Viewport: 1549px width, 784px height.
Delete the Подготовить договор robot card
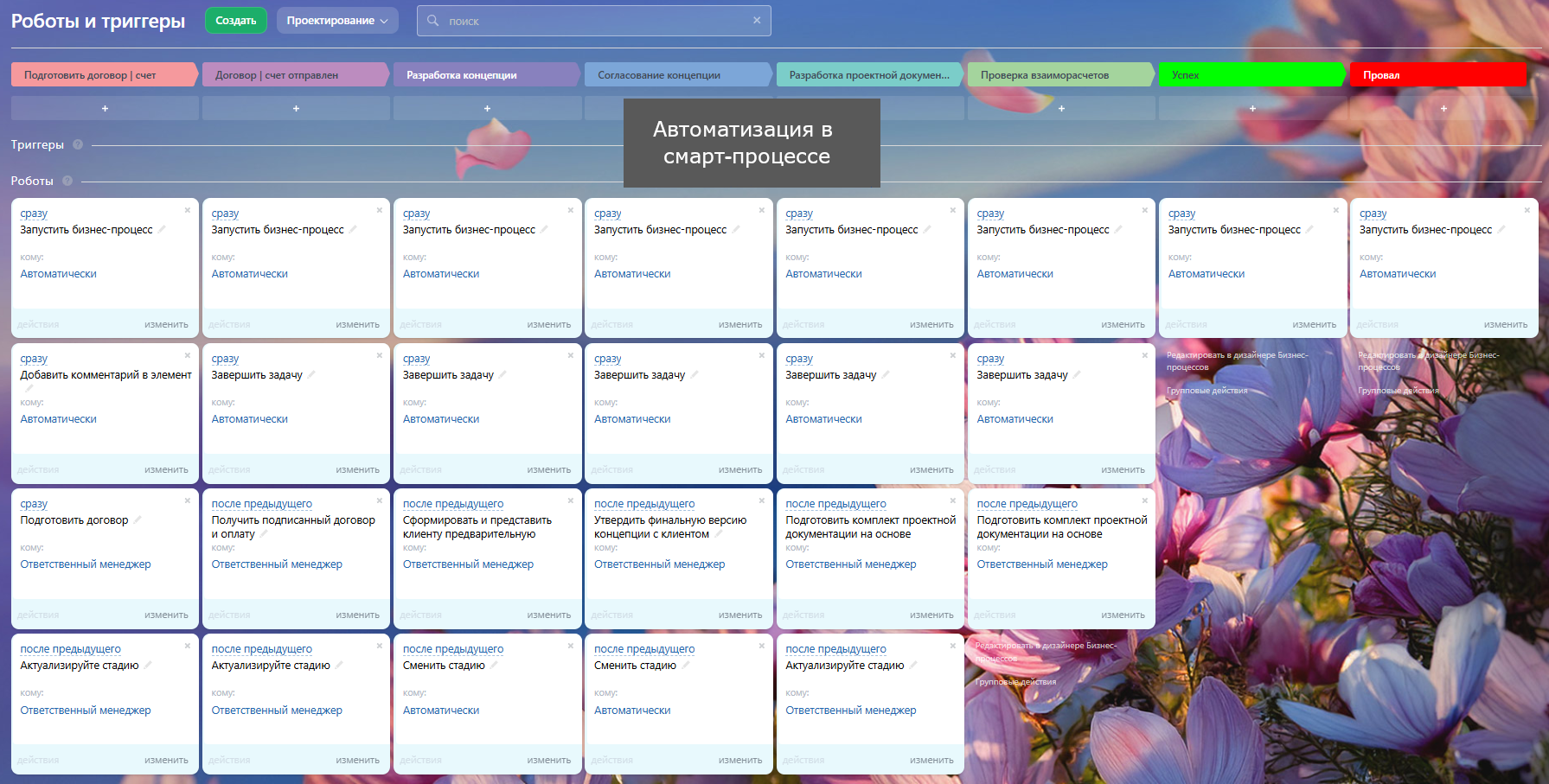188,500
